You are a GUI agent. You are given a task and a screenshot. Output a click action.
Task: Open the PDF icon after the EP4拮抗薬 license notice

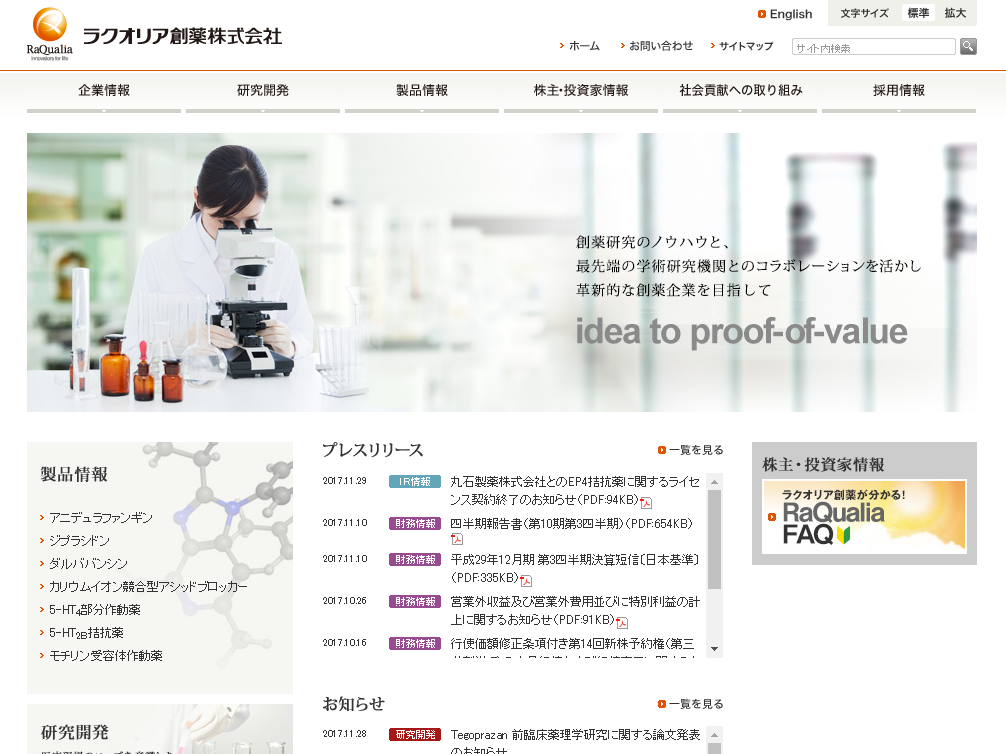(x=646, y=502)
